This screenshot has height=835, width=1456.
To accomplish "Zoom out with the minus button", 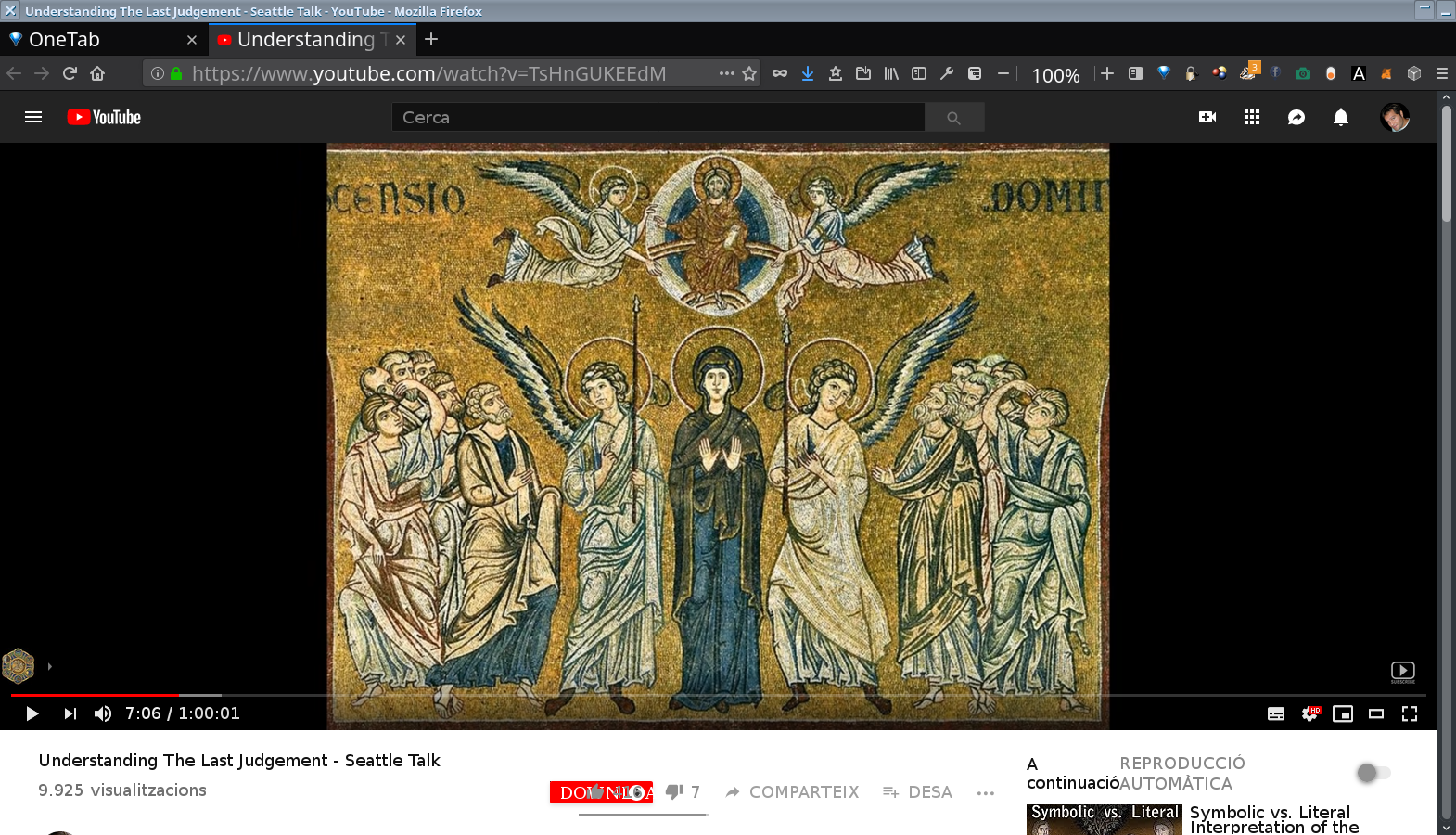I will pyautogui.click(x=1003, y=73).
